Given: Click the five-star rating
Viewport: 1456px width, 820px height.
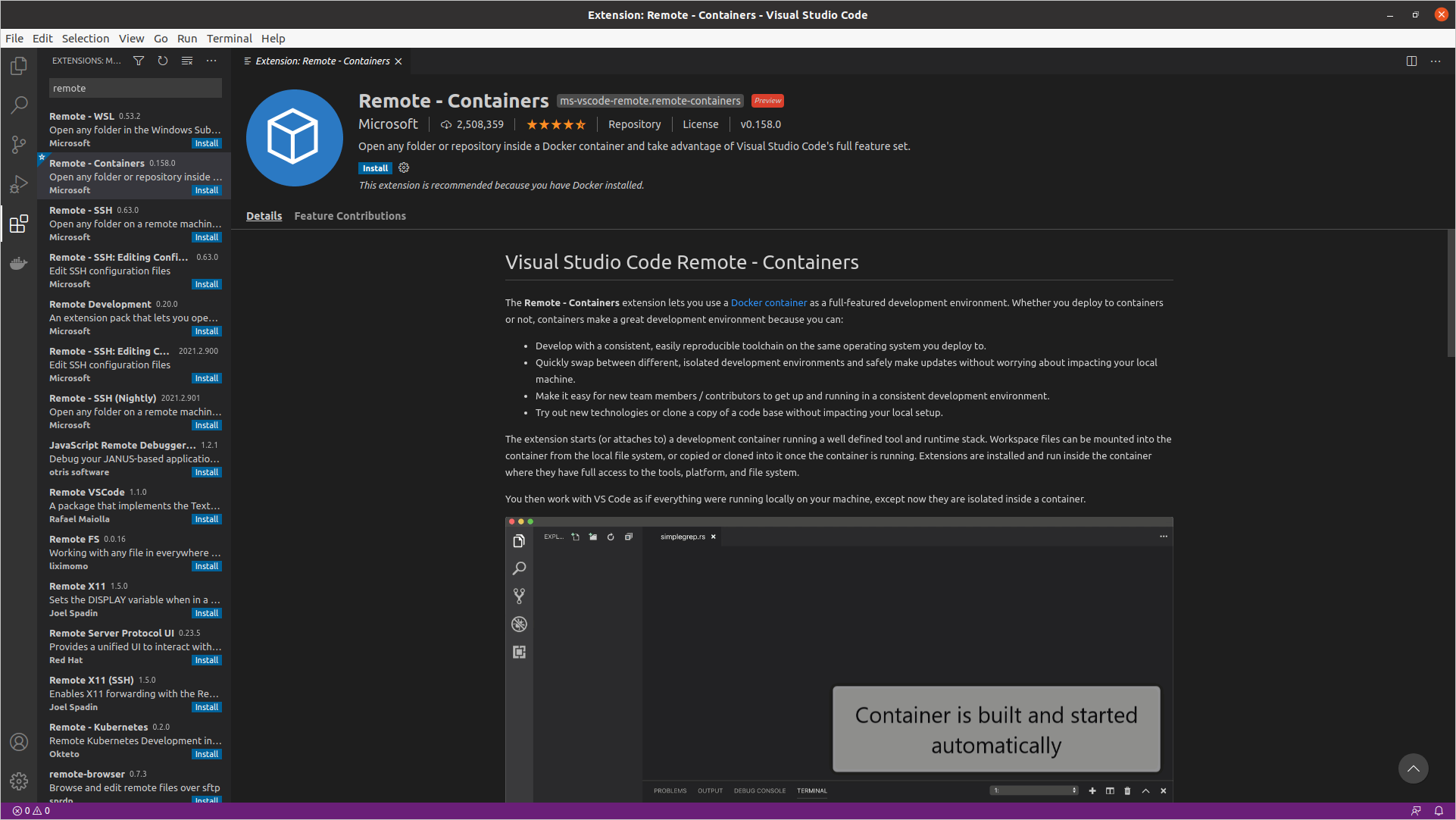Looking at the screenshot, I should pos(556,124).
